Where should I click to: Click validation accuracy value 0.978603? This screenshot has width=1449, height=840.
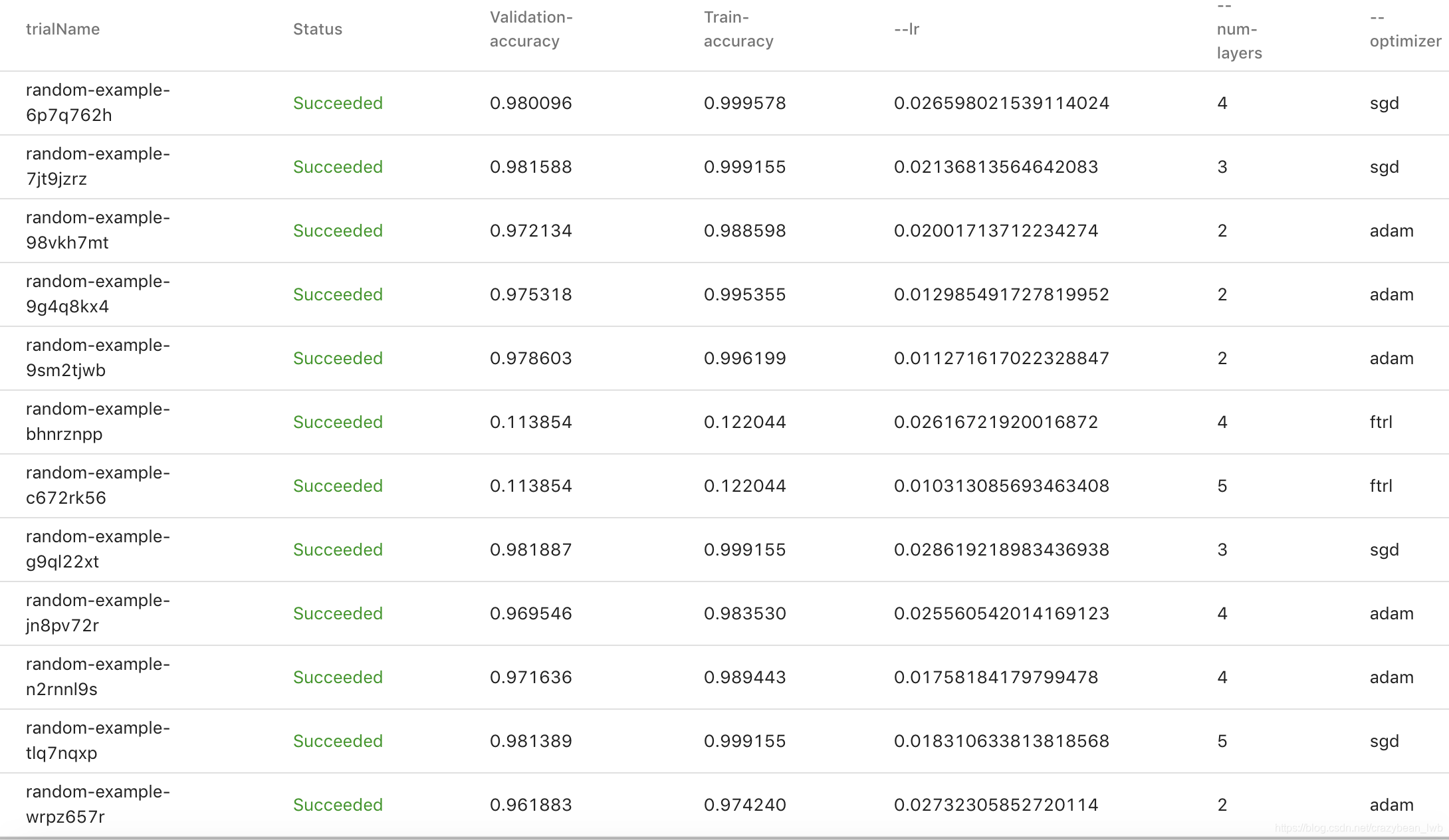pos(531,358)
